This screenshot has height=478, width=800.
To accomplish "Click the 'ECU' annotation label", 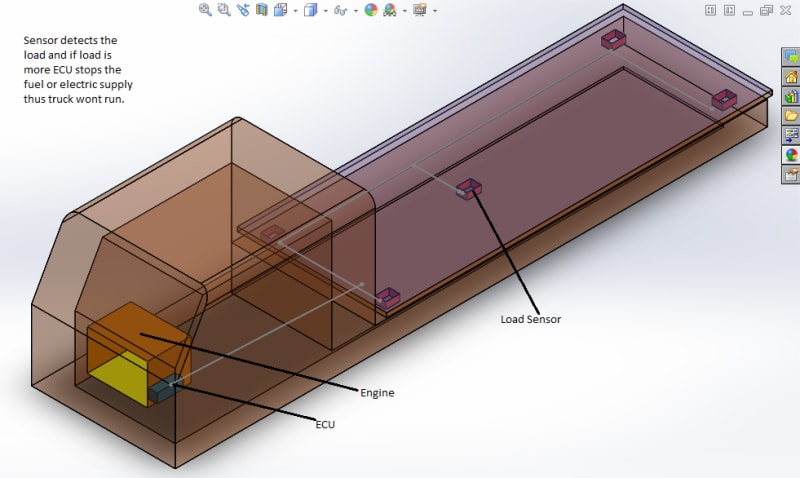I will point(325,424).
